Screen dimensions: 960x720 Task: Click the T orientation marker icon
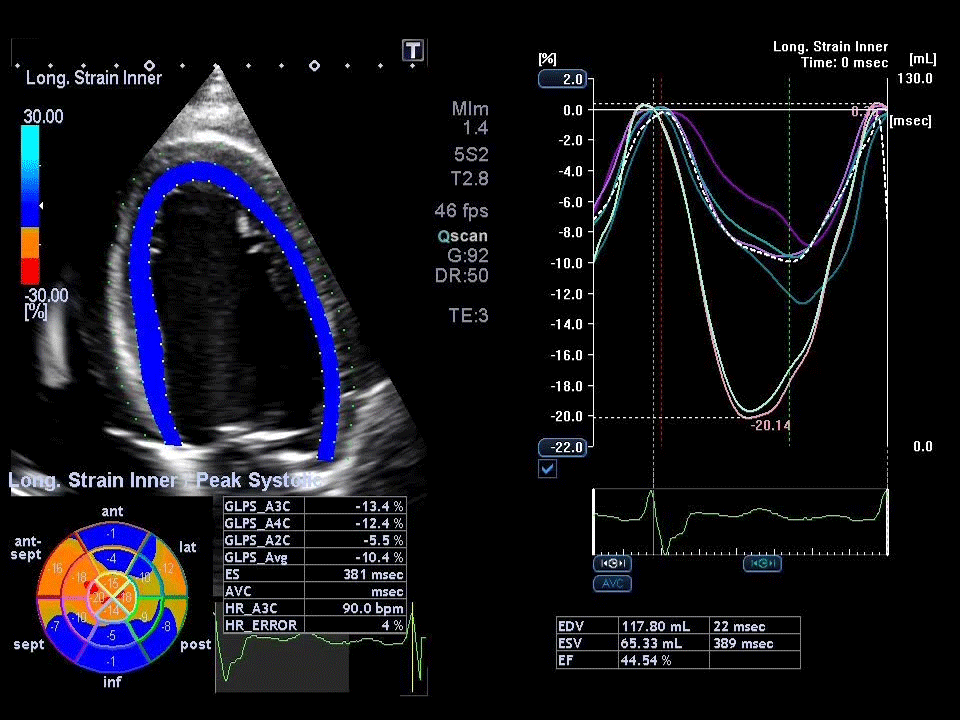click(x=412, y=50)
